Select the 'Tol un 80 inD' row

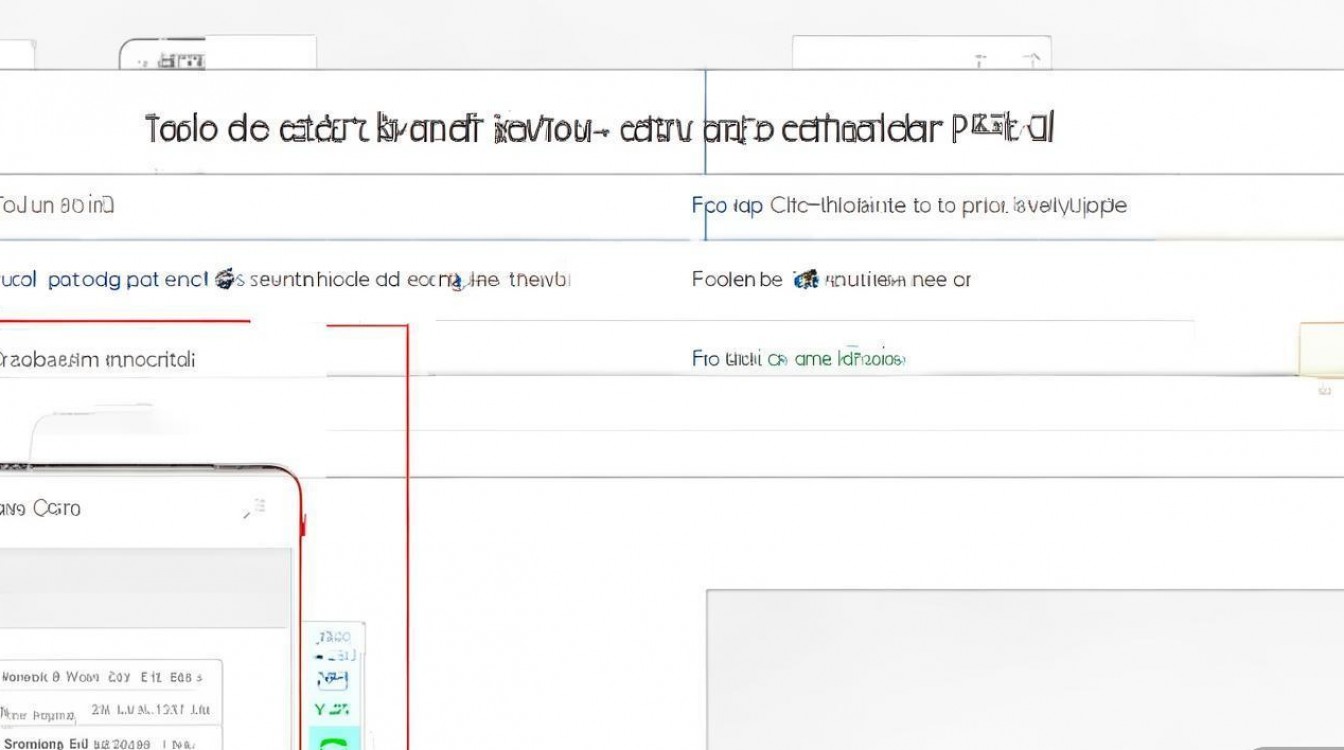57,206
